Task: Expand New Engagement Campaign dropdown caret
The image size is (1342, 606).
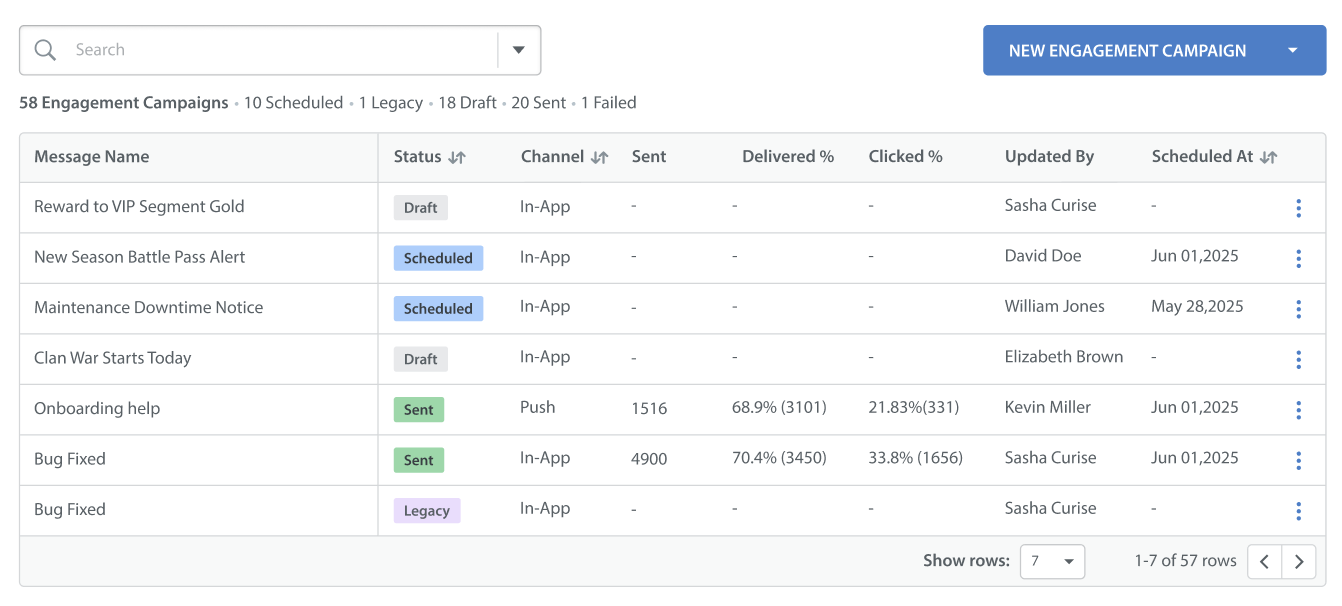Action: [1292, 50]
